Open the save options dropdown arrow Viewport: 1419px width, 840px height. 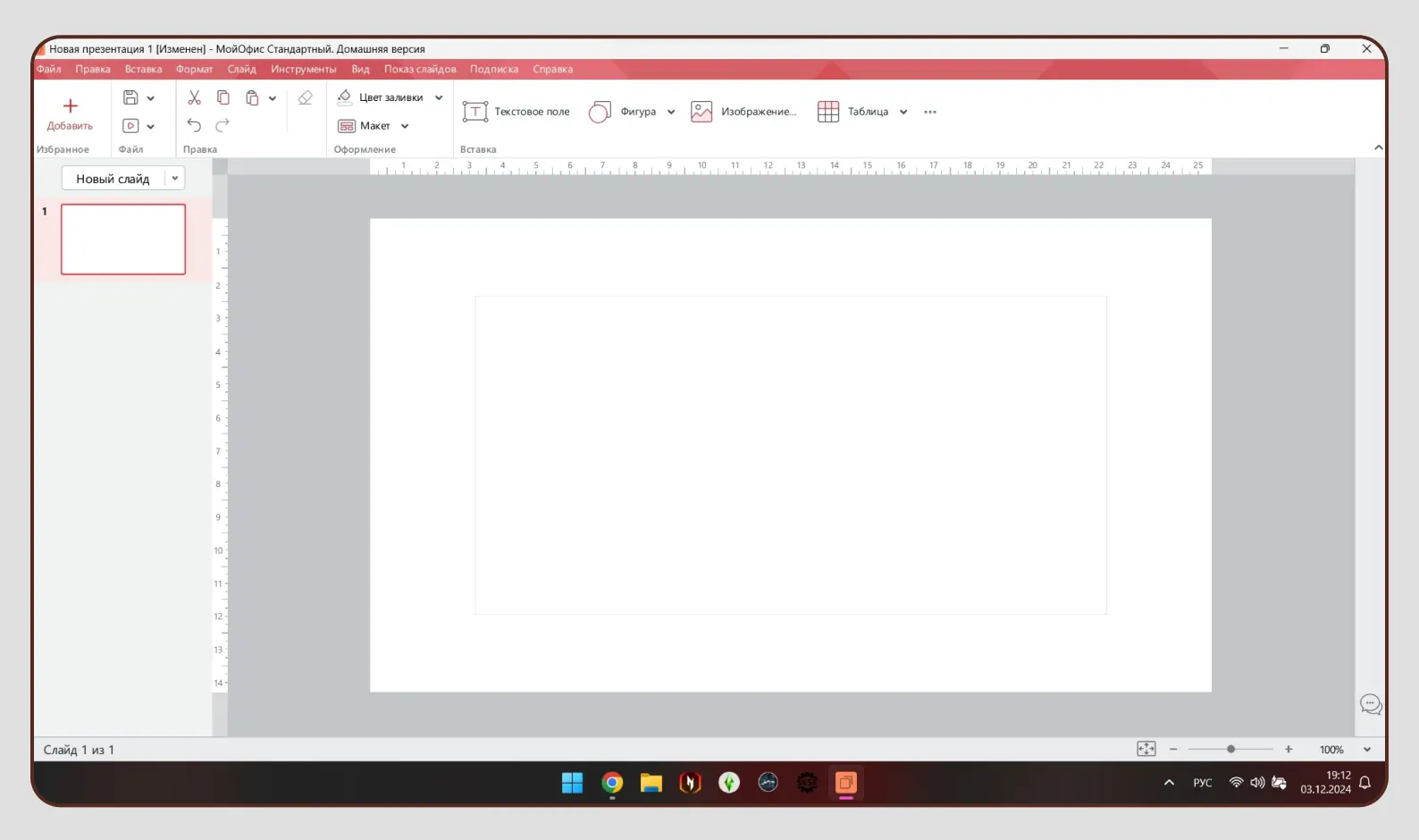click(x=150, y=98)
